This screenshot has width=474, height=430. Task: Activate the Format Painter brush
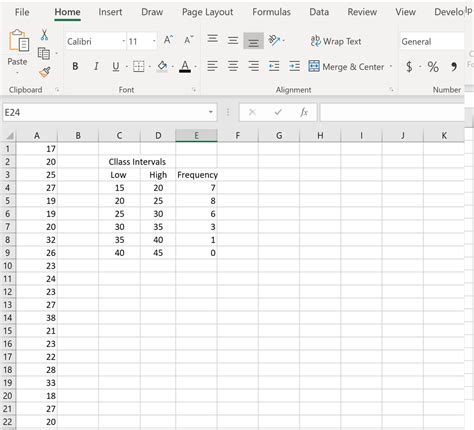(x=45, y=72)
